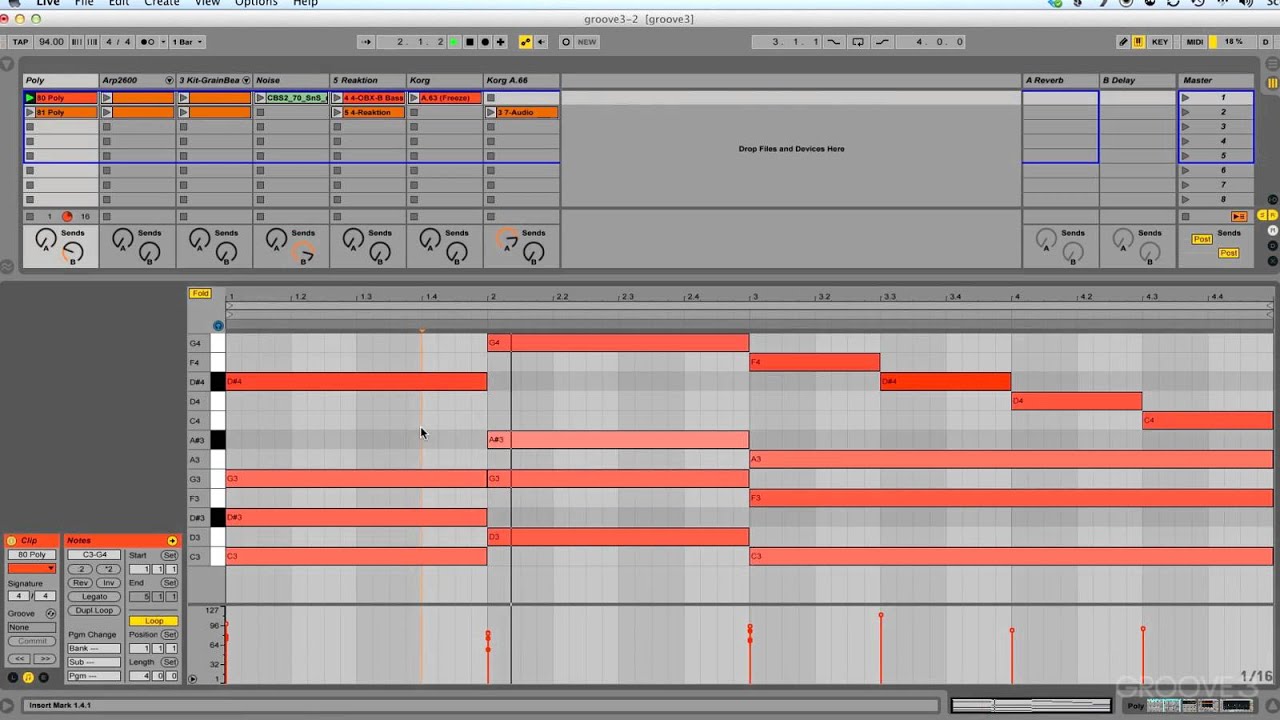Toggle the Follow playback arrow button
Screen dimensions: 1280x720
tap(366, 42)
